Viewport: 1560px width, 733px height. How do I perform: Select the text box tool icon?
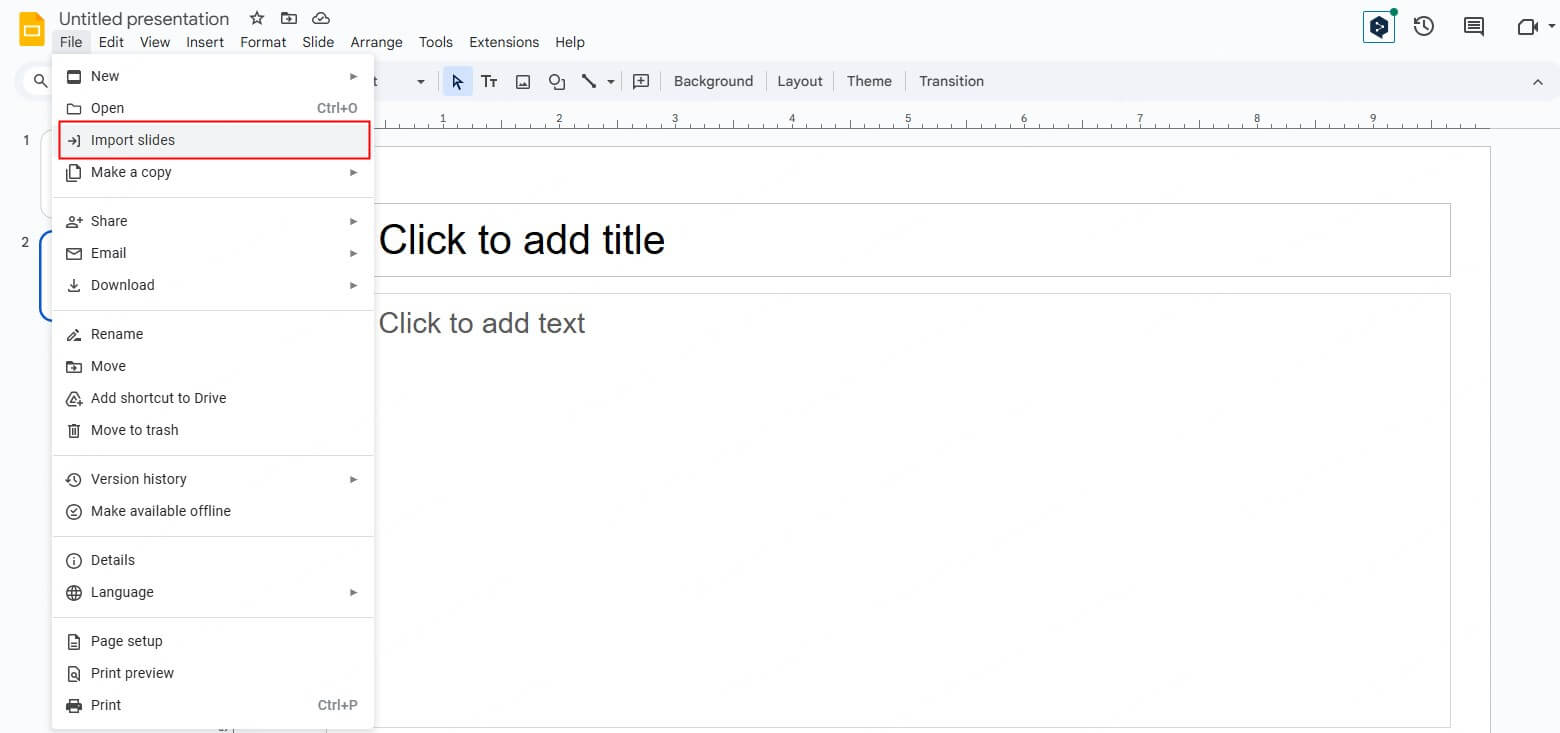[489, 82]
